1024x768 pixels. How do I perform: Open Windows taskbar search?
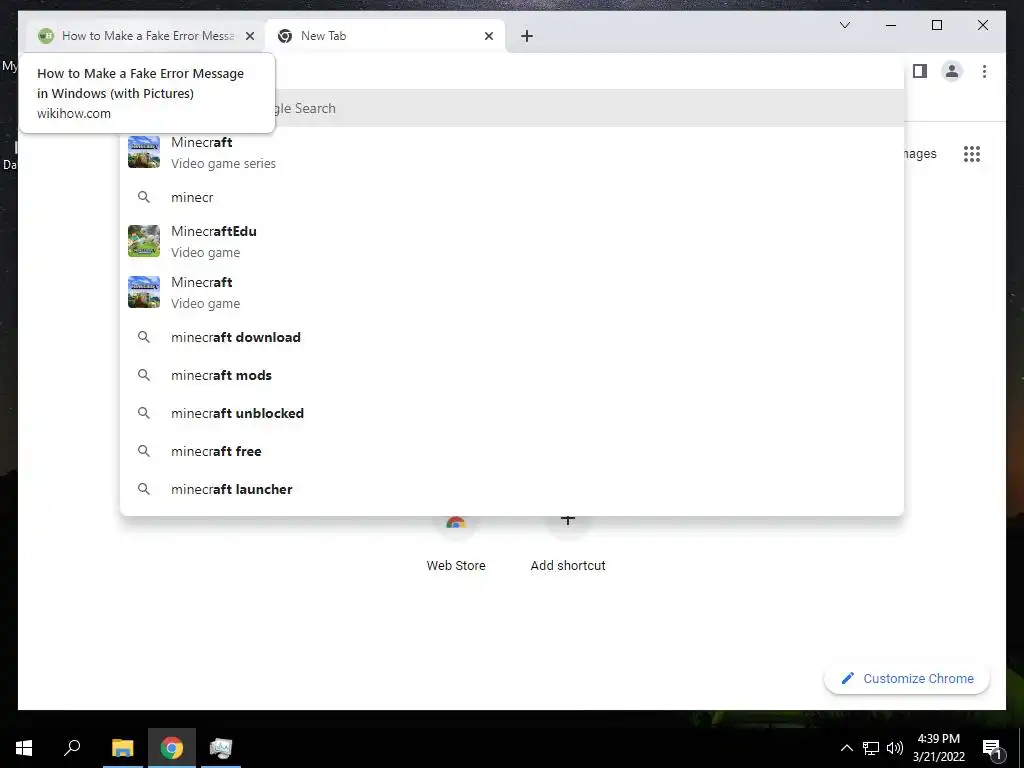[72, 748]
